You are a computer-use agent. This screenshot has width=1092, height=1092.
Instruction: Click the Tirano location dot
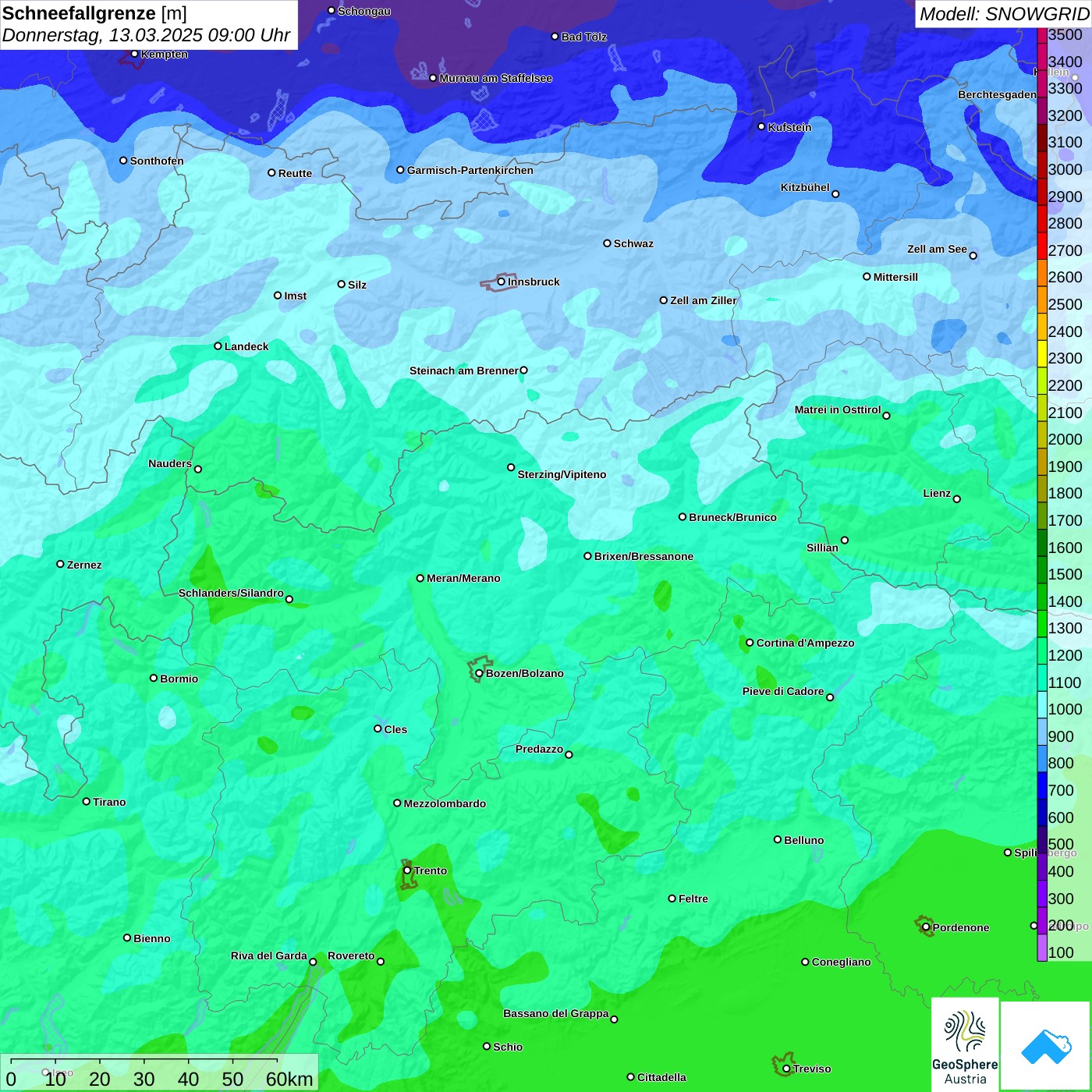coord(87,801)
